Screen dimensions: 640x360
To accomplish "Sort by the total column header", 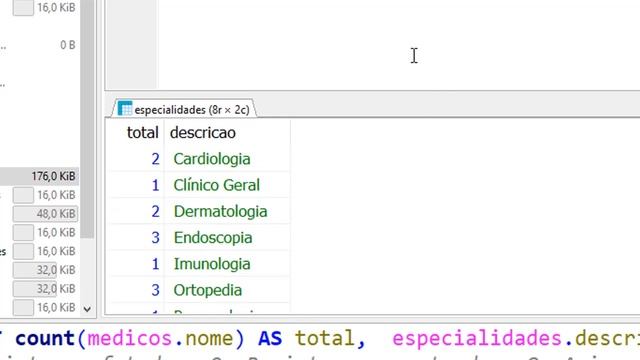I will (142, 133).
